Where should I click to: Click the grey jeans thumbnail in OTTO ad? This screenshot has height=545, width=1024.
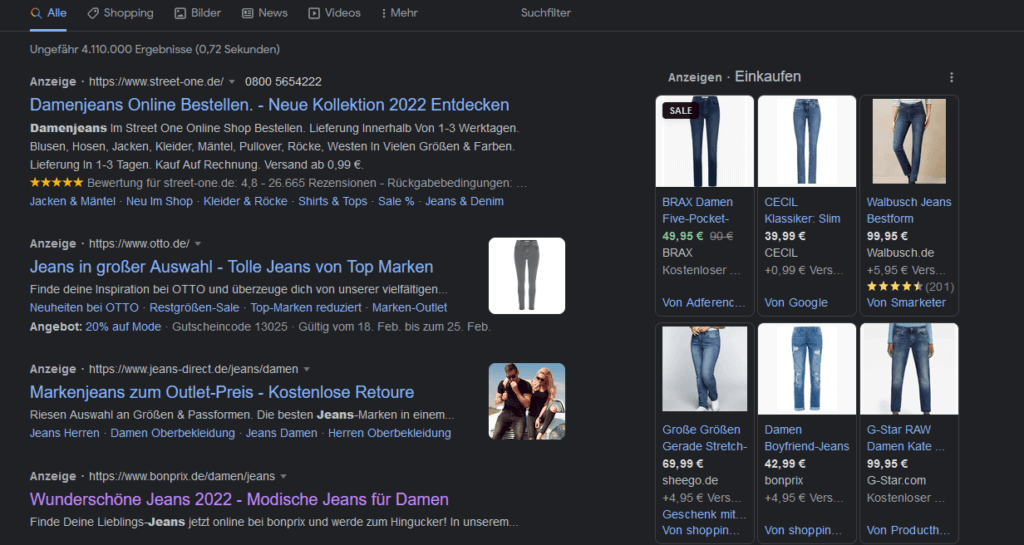526,275
